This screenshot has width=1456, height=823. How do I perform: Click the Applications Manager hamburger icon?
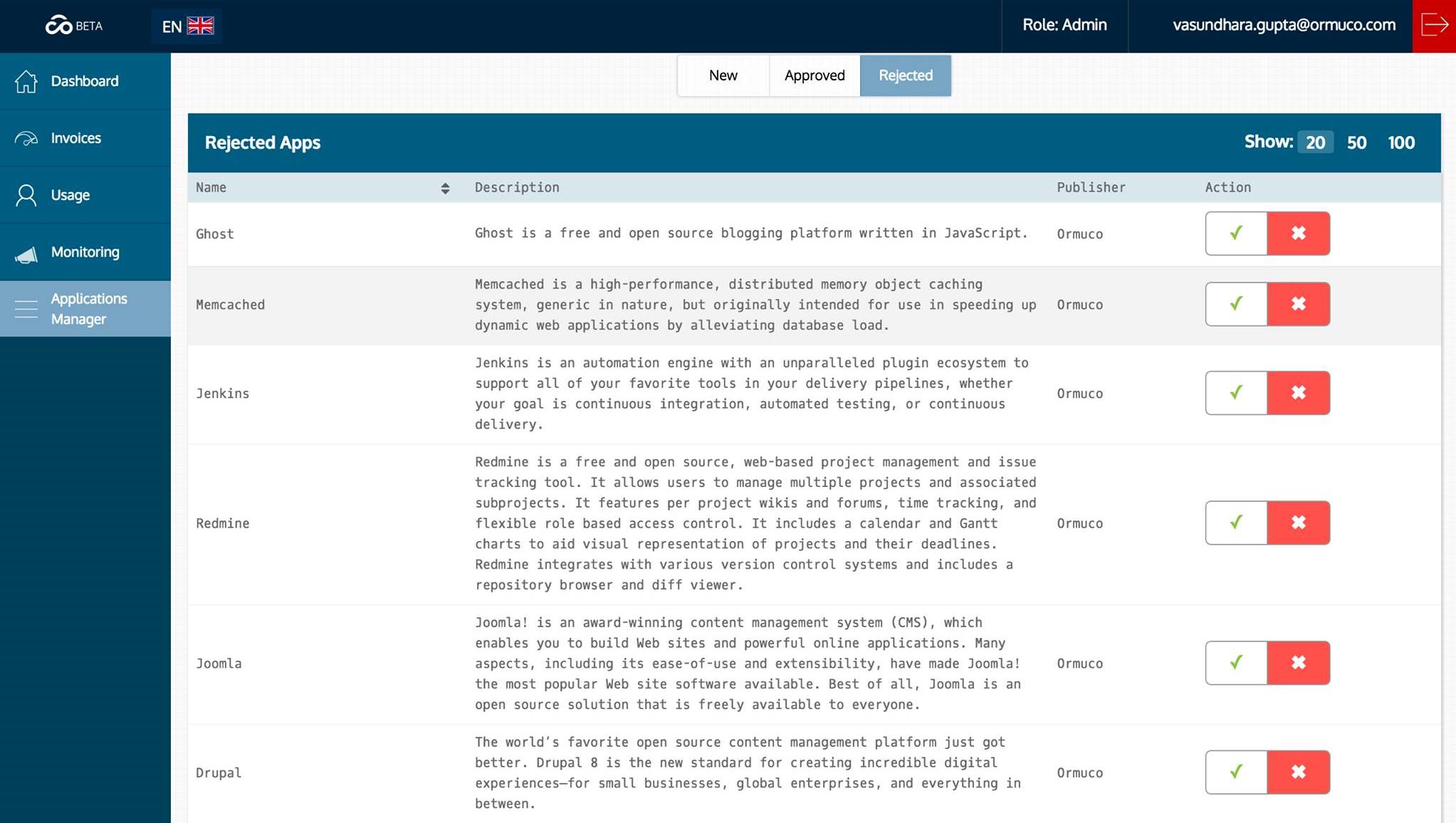coord(26,309)
